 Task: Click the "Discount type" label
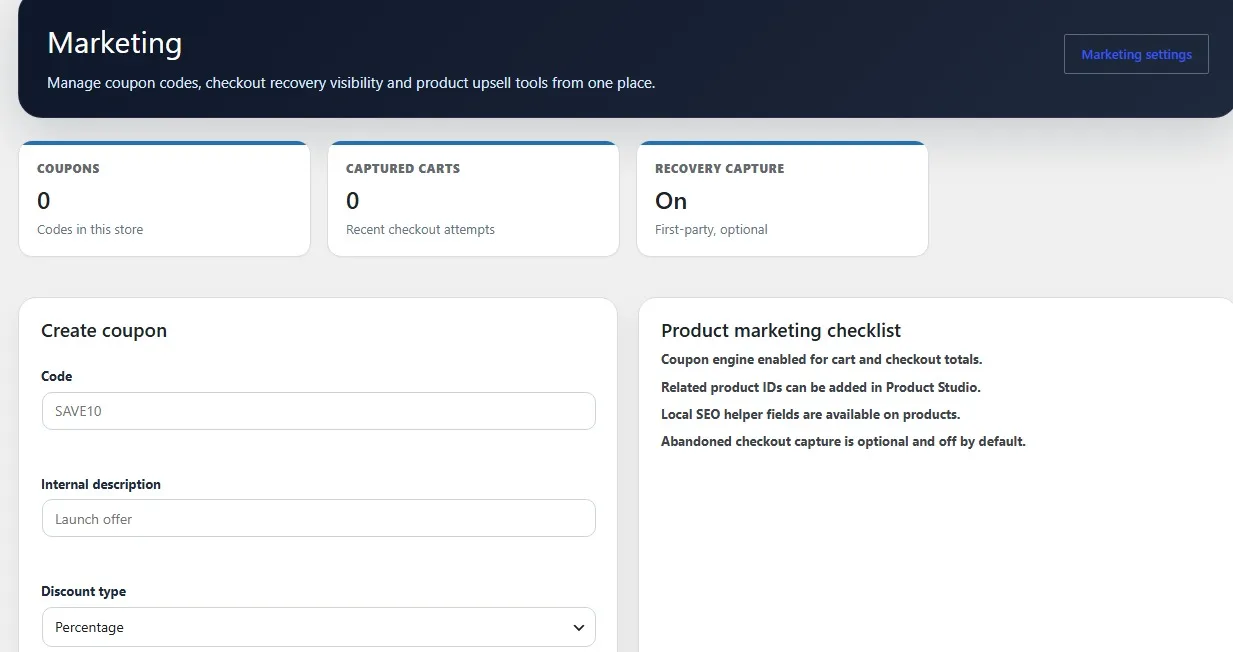coord(84,592)
